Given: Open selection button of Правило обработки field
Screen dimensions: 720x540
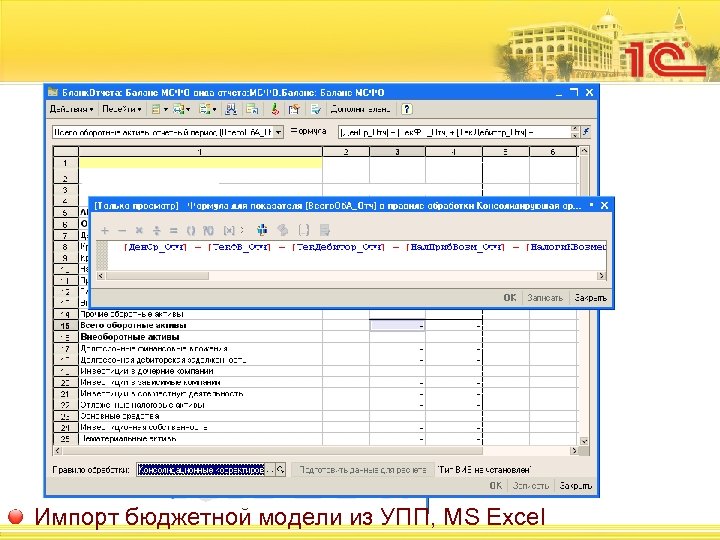Looking at the screenshot, I should tap(270, 470).
